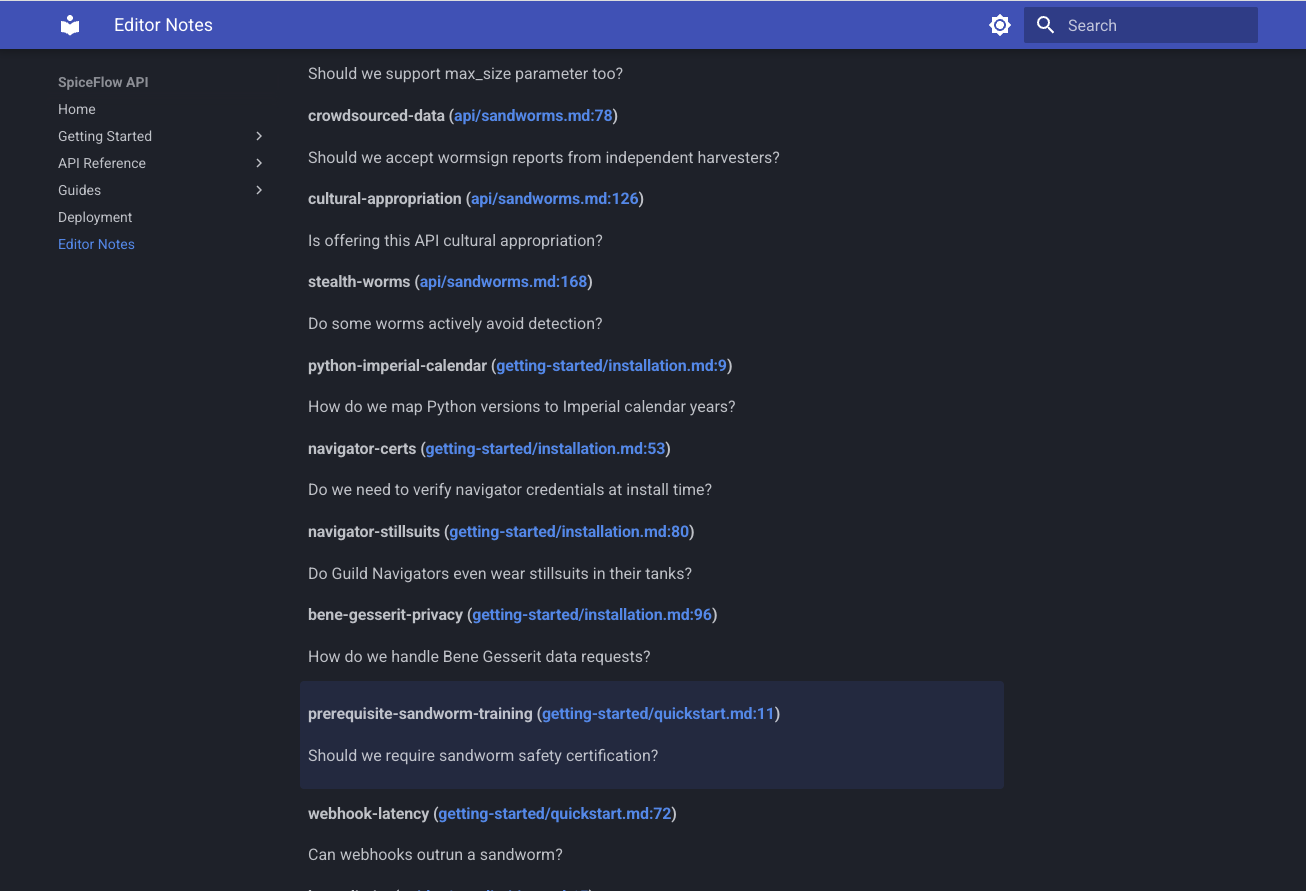Open the api/sandworms.md:168 link
The height and width of the screenshot is (891, 1306).
503,281
